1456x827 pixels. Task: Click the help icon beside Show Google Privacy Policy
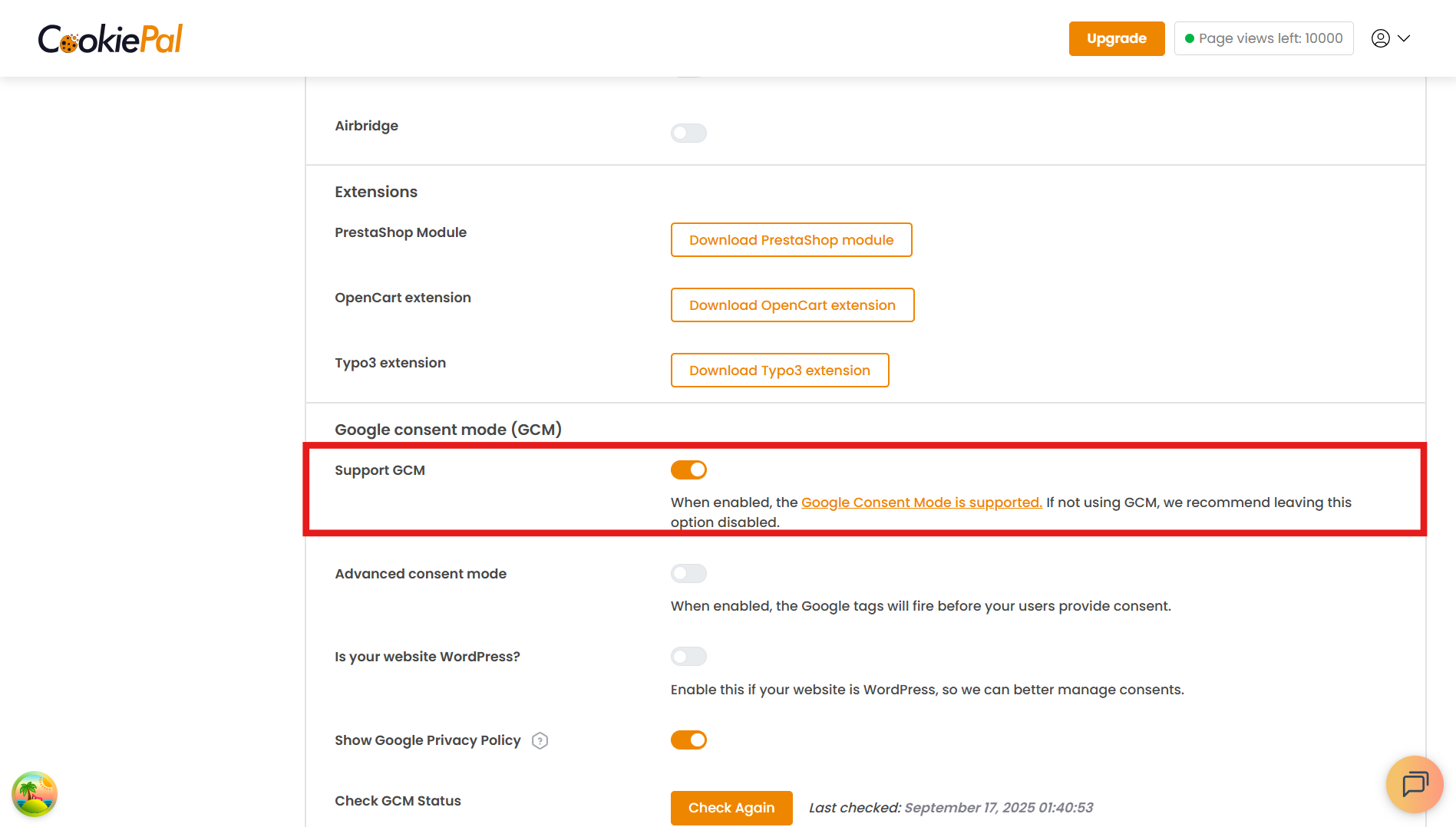[540, 740]
